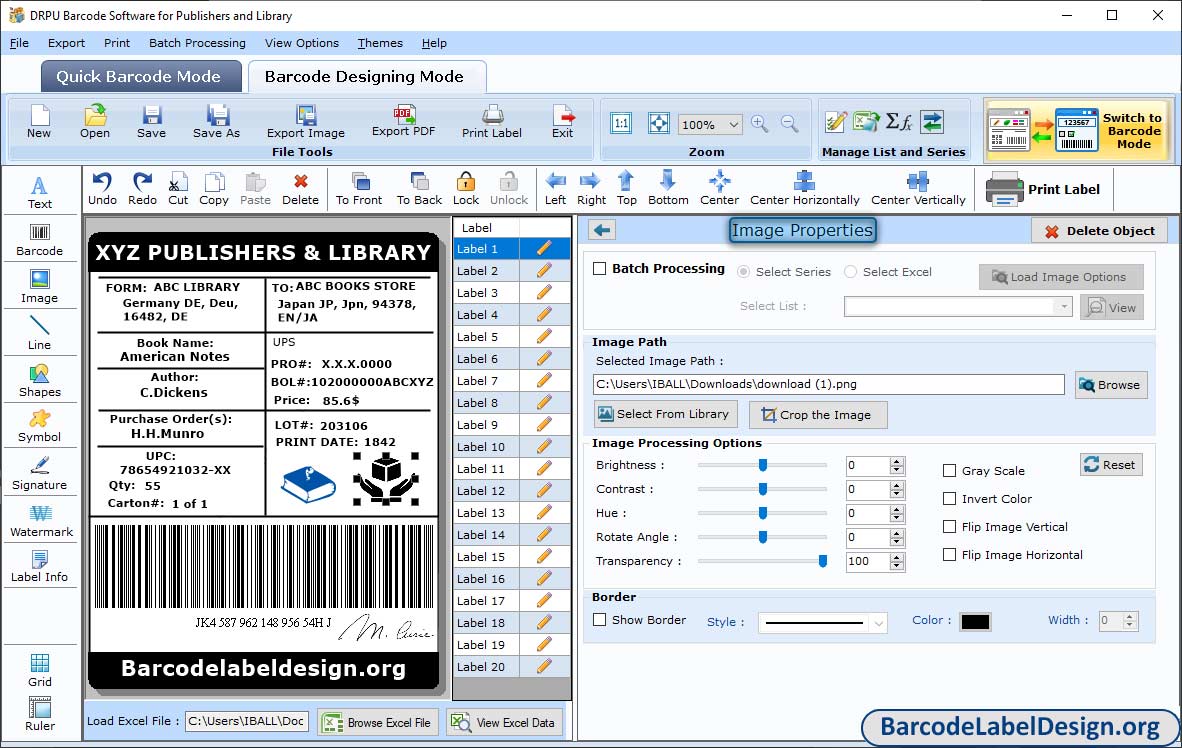
Task: Click the Reset button
Action: tap(1110, 464)
